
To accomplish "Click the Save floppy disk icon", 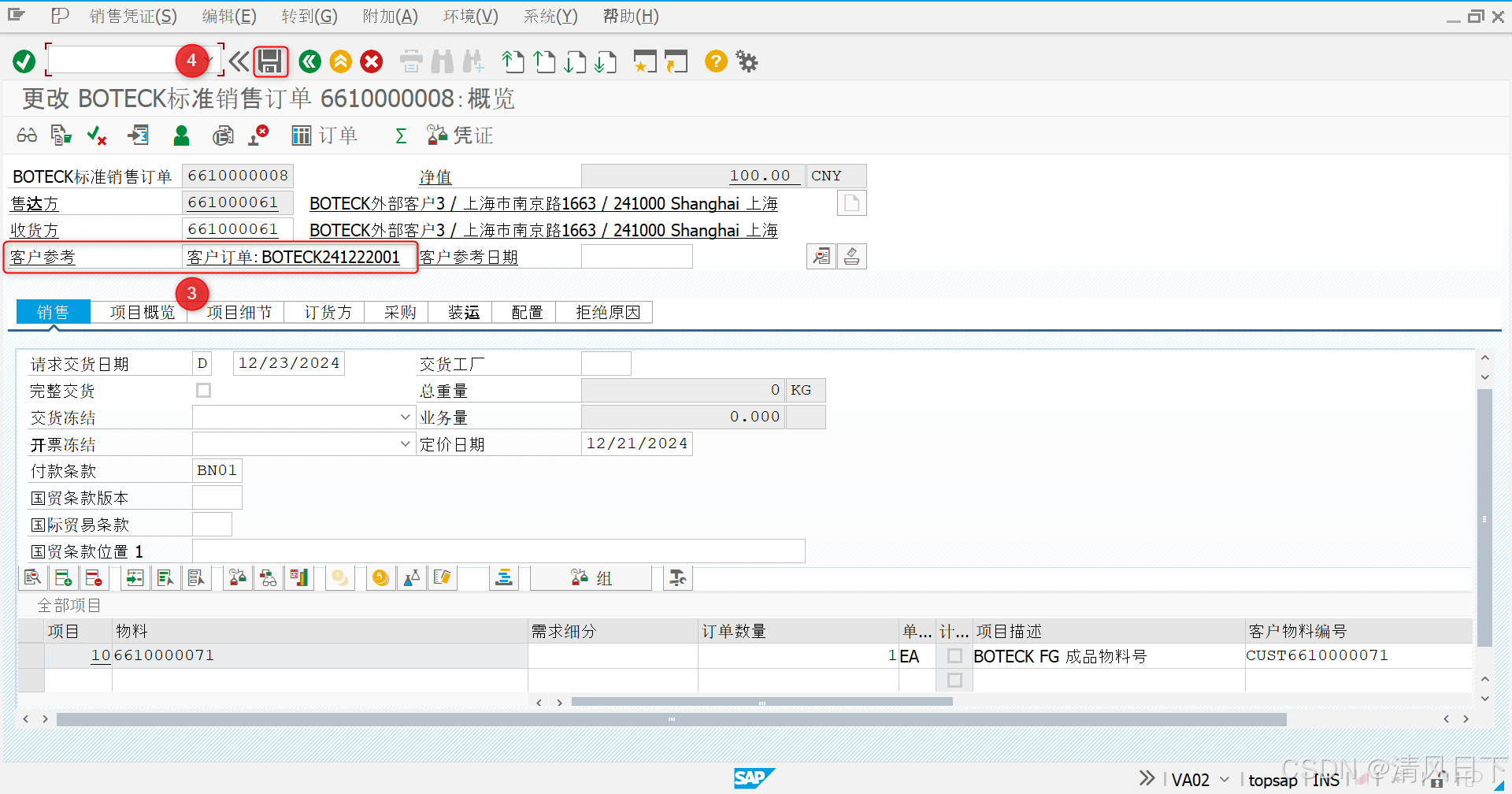I will tap(270, 61).
